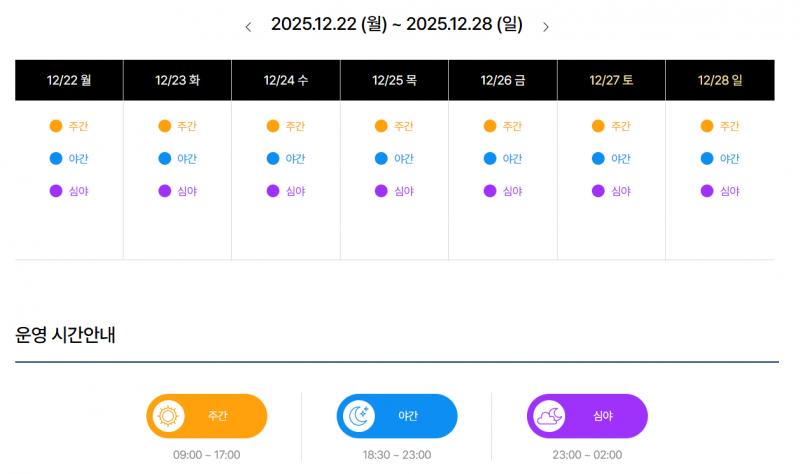Image resolution: width=800 pixels, height=474 pixels.
Task: Open the 12/27 토 column header
Action: (611, 80)
